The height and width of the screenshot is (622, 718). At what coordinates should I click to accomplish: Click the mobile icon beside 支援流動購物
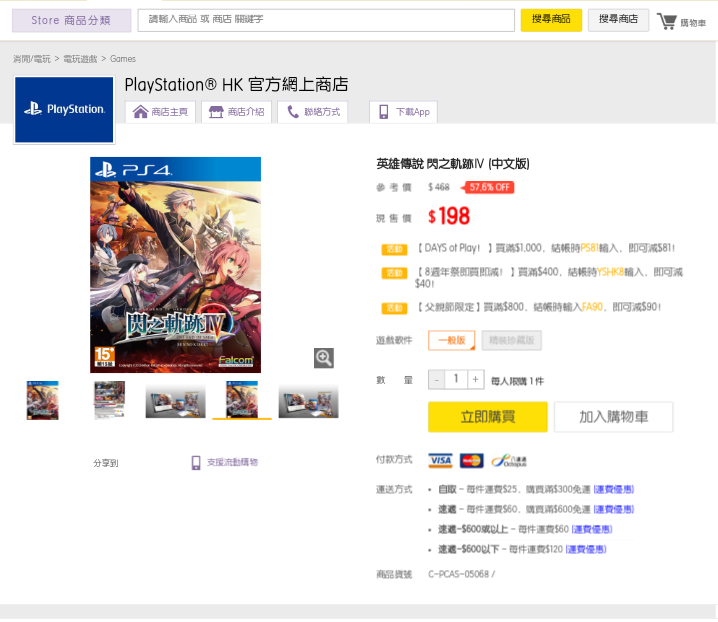tap(196, 463)
